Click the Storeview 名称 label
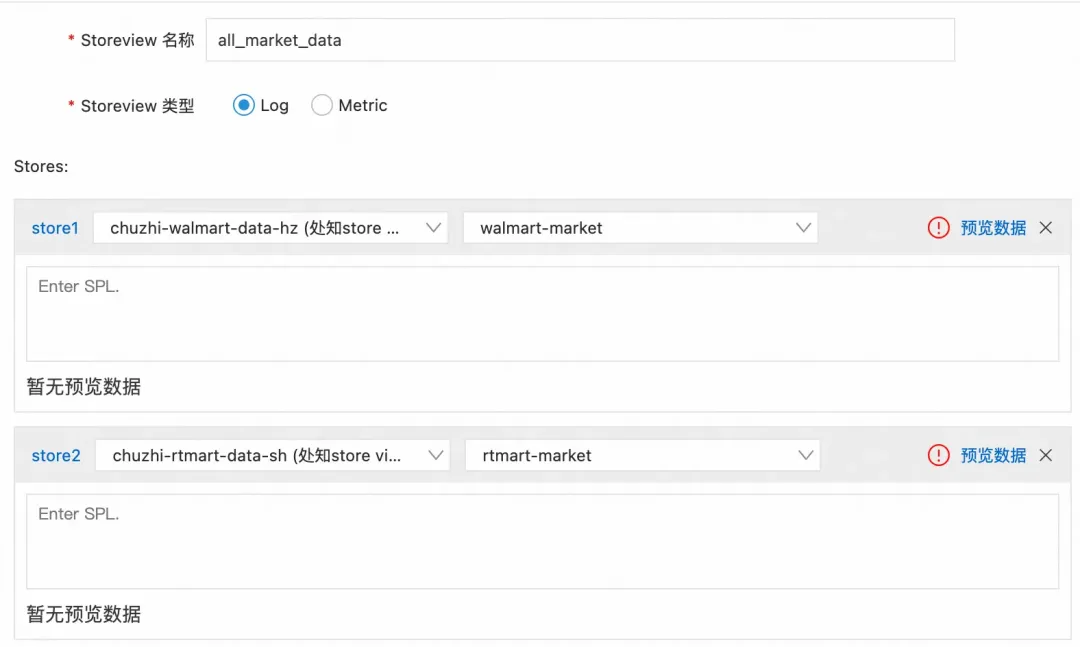Image resolution: width=1080 pixels, height=647 pixels. point(137,40)
